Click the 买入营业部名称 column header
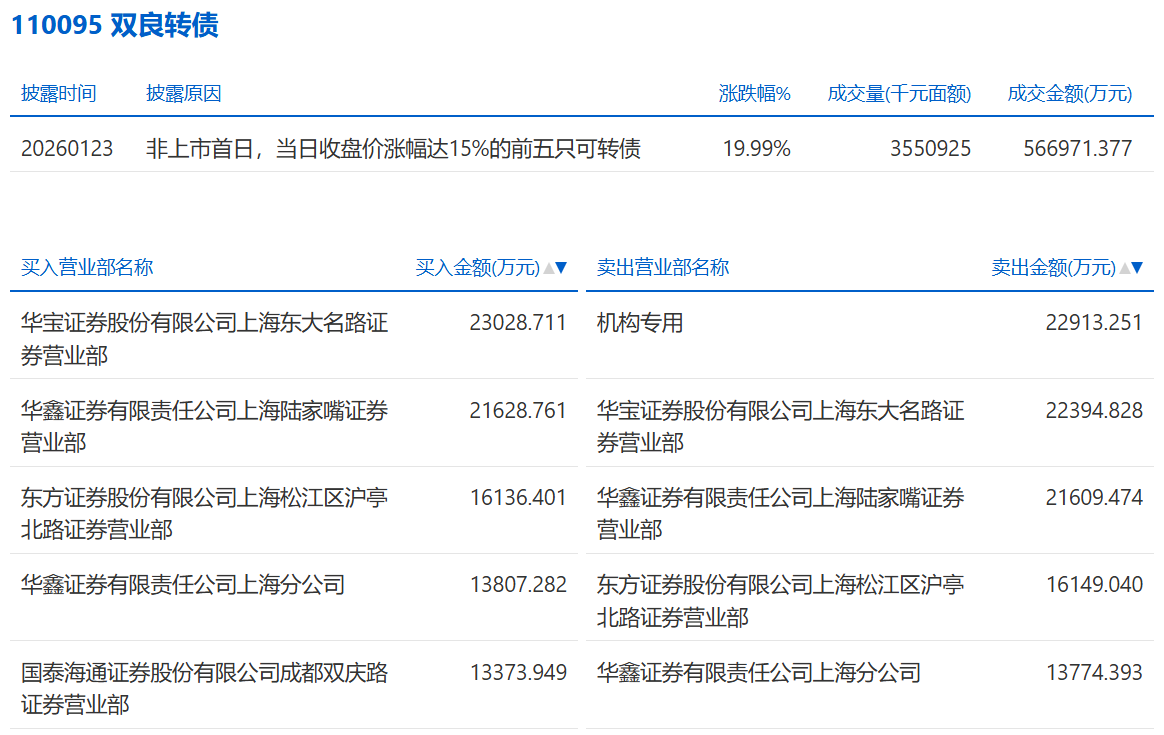 [87, 268]
